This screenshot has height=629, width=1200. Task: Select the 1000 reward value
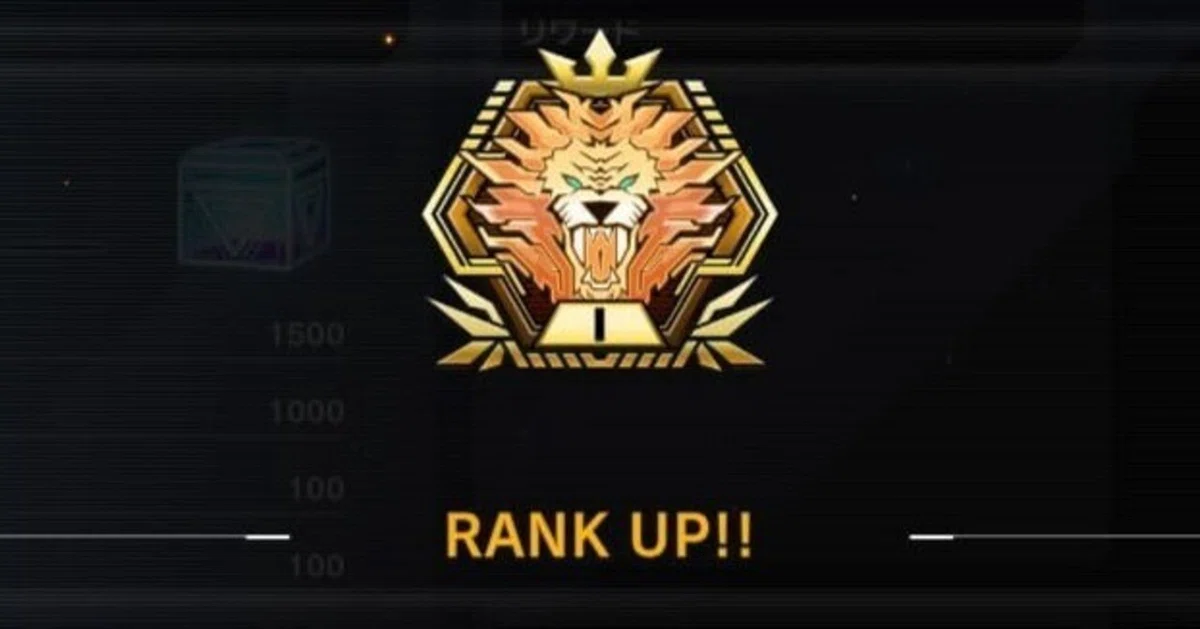[x=307, y=412]
